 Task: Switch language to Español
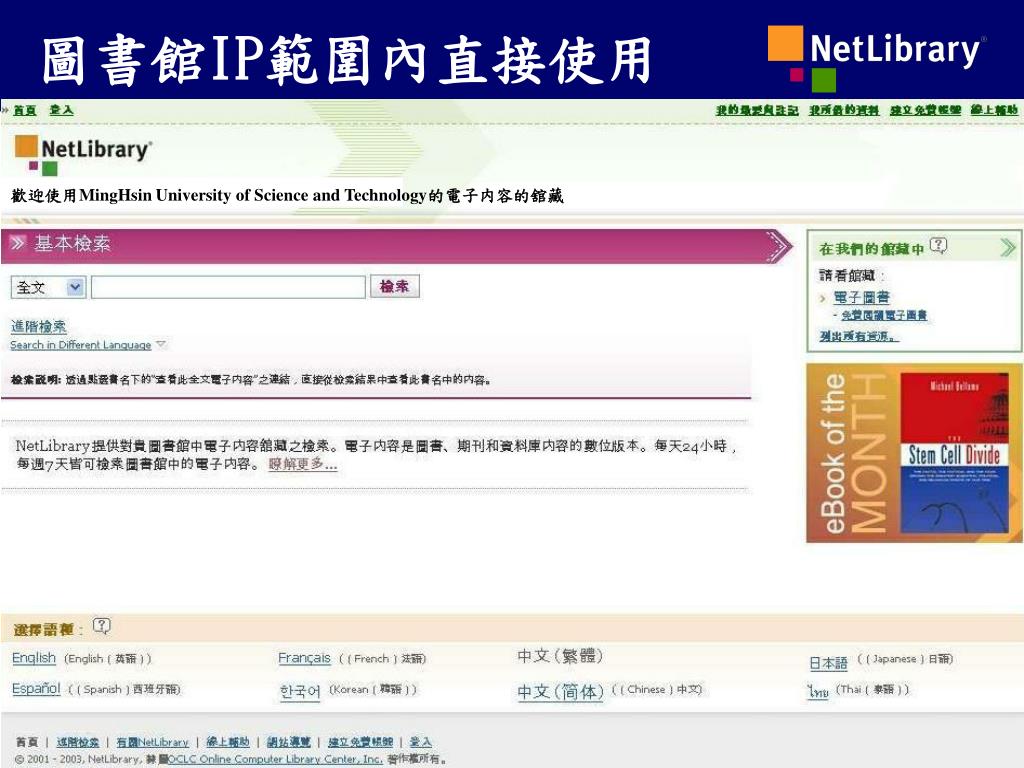tap(36, 688)
